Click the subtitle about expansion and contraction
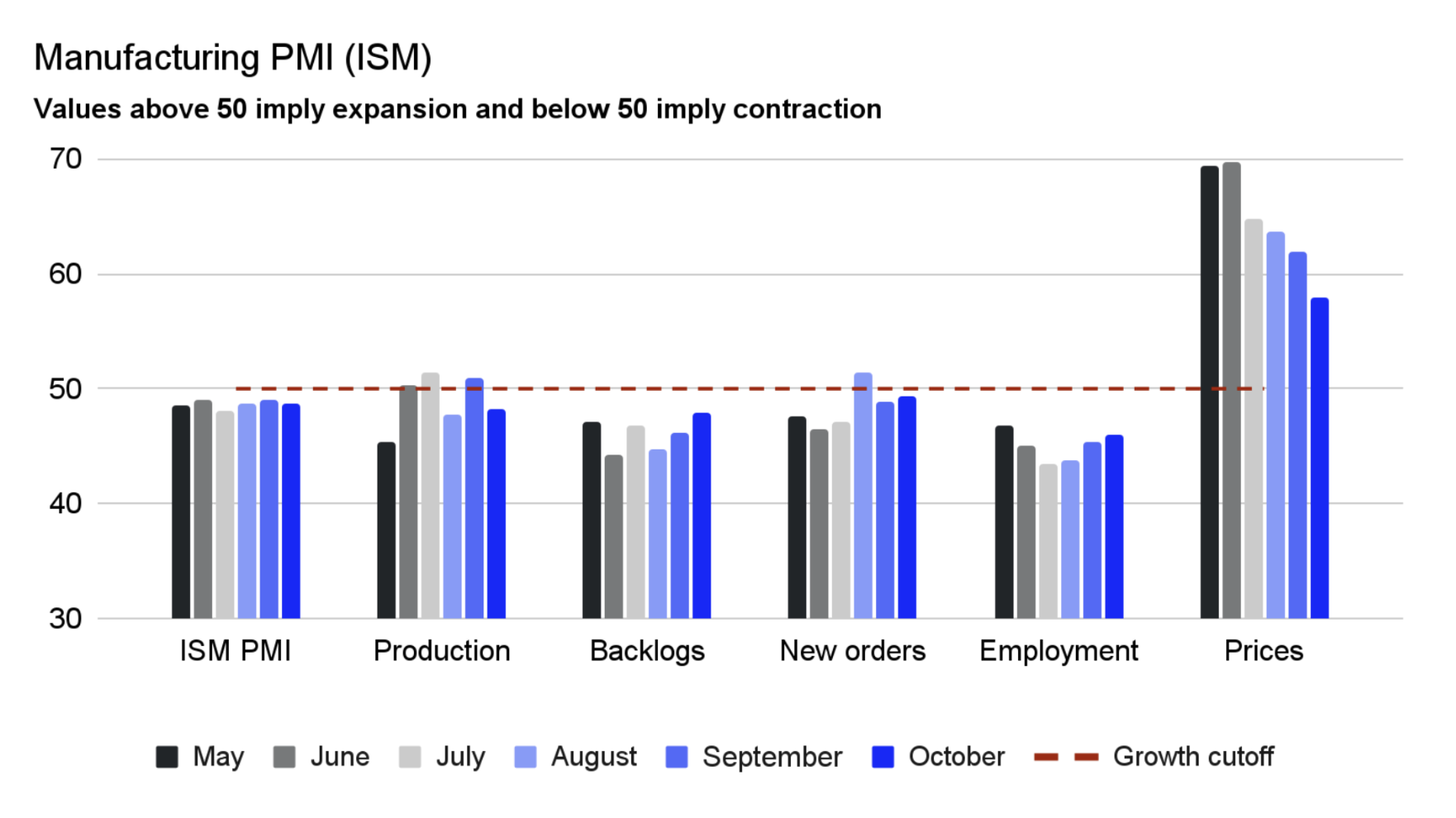 (457, 109)
